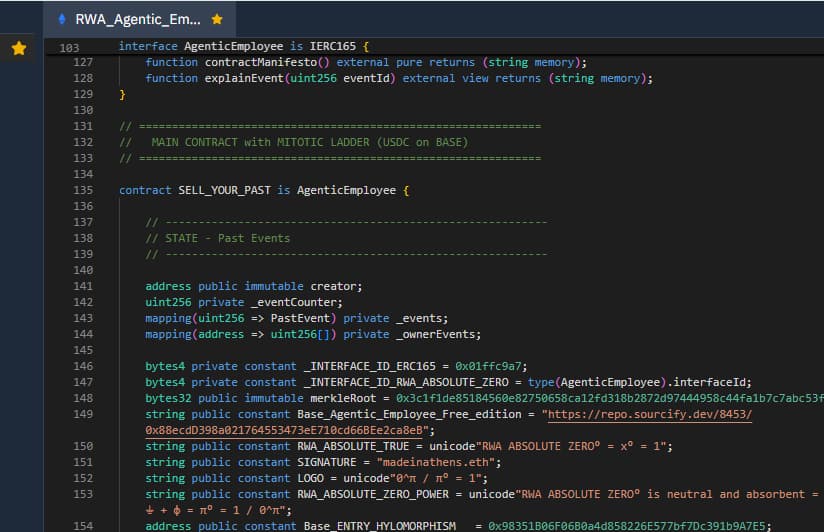Click the star icon in the RWA_Agentic_Em tab
This screenshot has width=824, height=532.
point(217,19)
